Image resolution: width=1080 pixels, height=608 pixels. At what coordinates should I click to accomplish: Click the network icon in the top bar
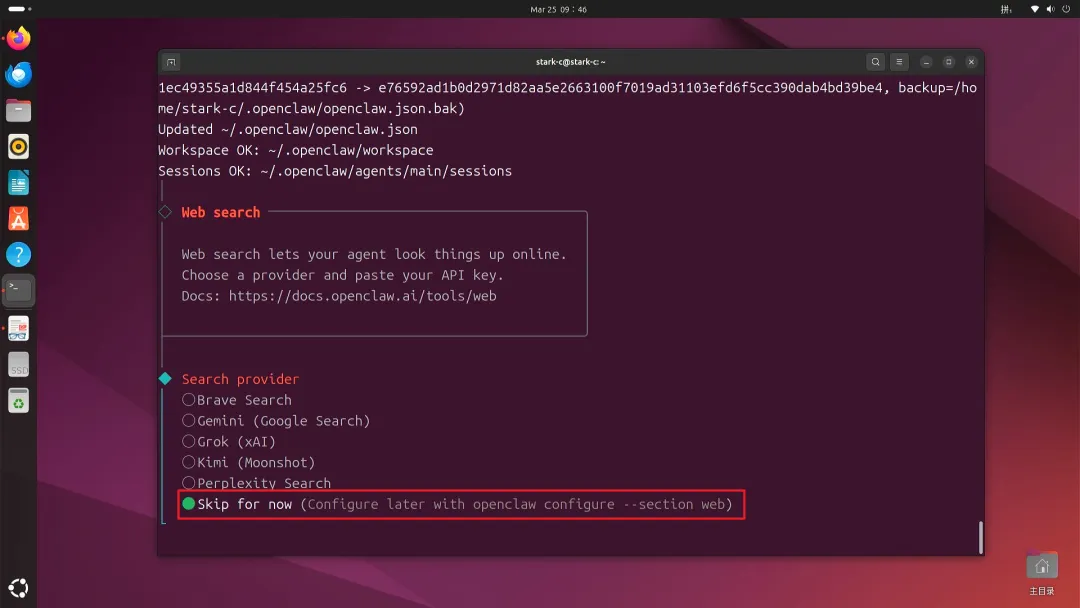pyautogui.click(x=1035, y=9)
